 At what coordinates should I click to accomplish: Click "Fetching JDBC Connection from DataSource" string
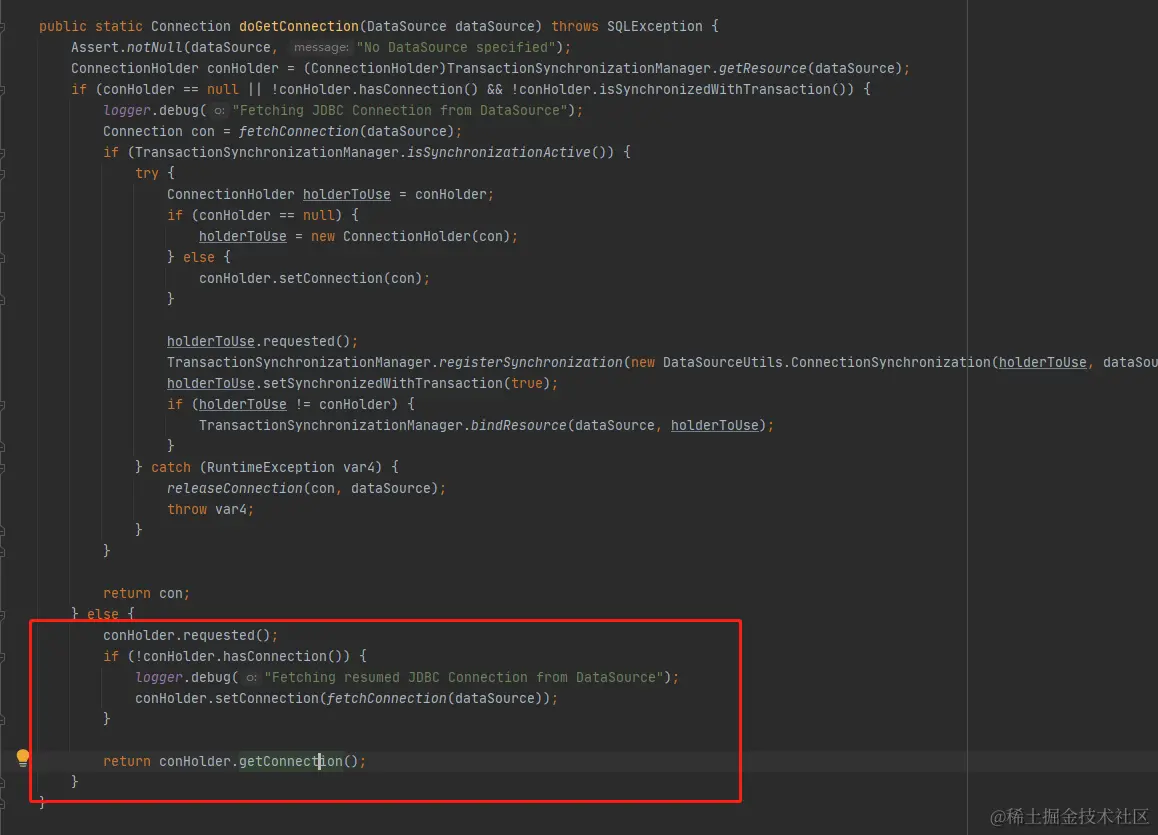(400, 110)
